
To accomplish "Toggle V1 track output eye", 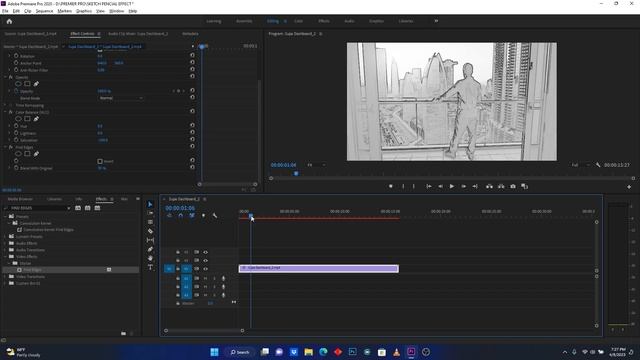I will tap(205, 269).
